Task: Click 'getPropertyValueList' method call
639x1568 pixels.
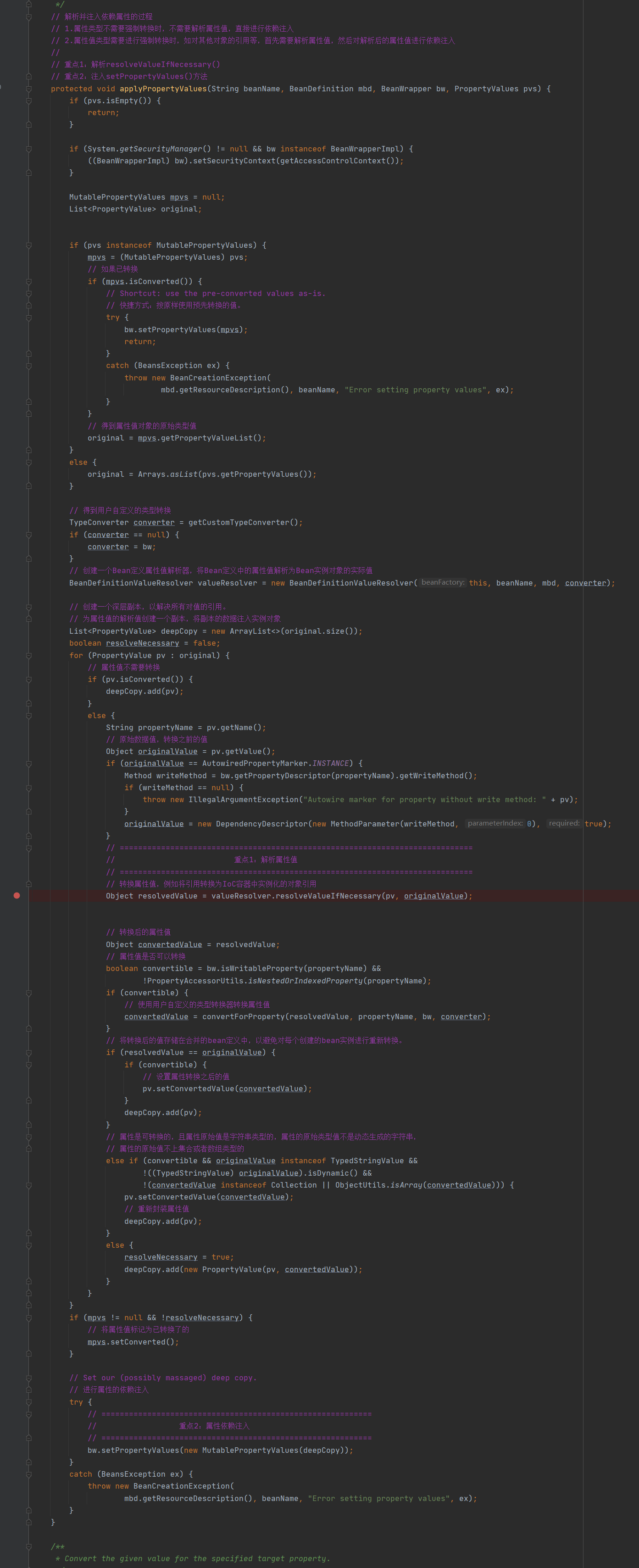Action: click(x=206, y=438)
